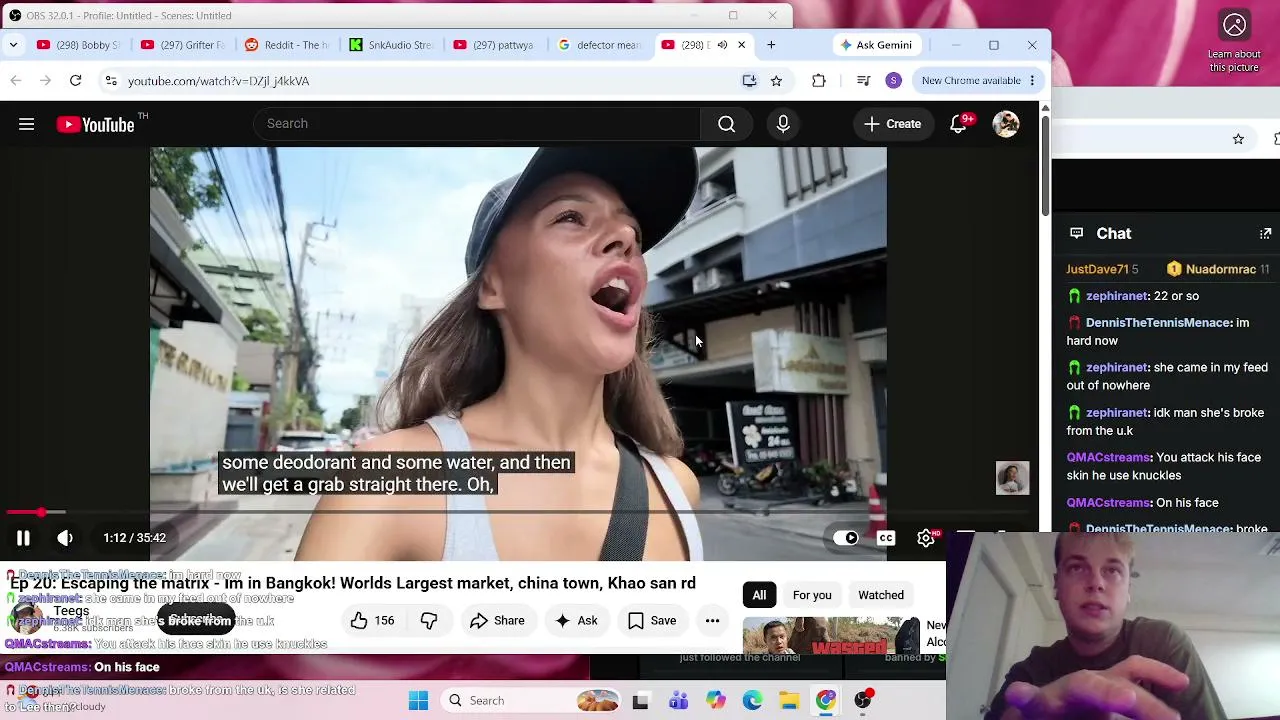Click the star icon above the chat panel
The image size is (1280, 720).
tap(1238, 139)
